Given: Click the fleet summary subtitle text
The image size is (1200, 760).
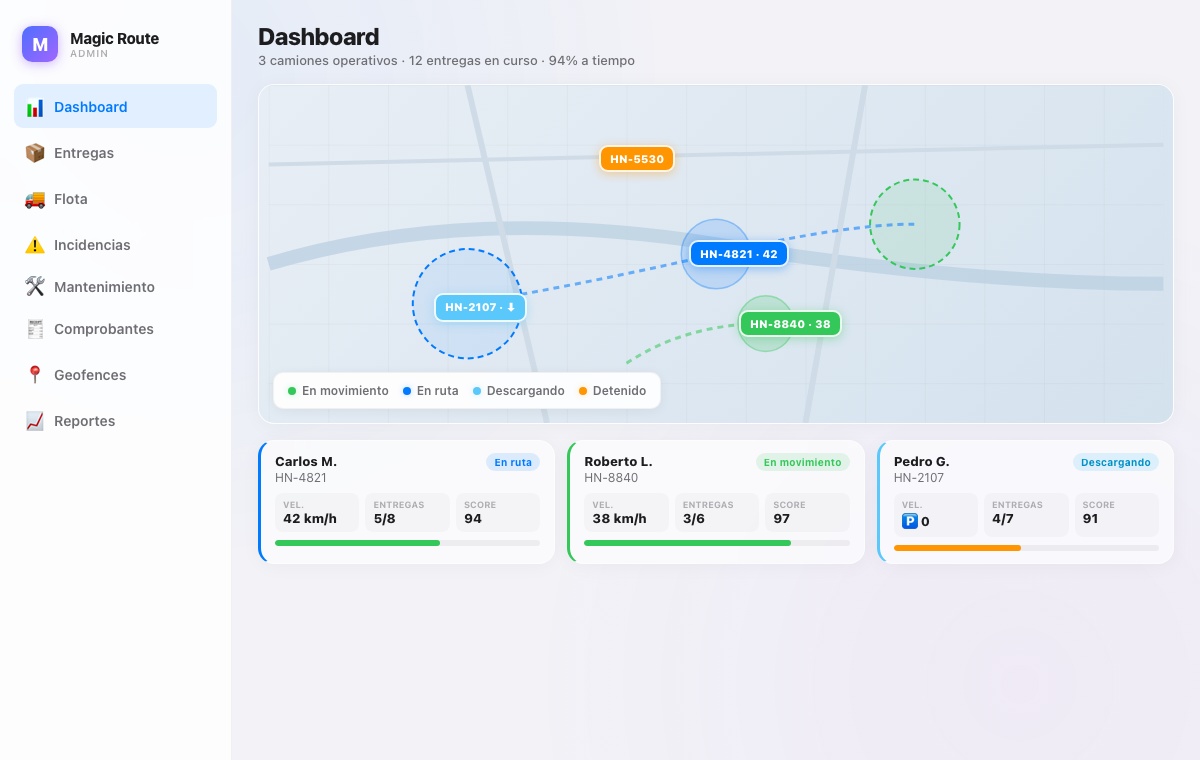Looking at the screenshot, I should click(446, 61).
